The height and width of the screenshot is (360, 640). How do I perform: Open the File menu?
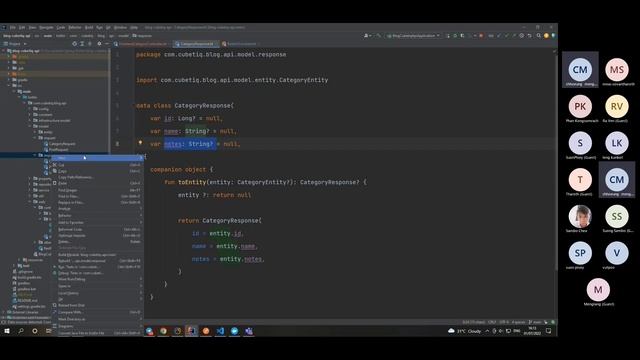click(13, 27)
